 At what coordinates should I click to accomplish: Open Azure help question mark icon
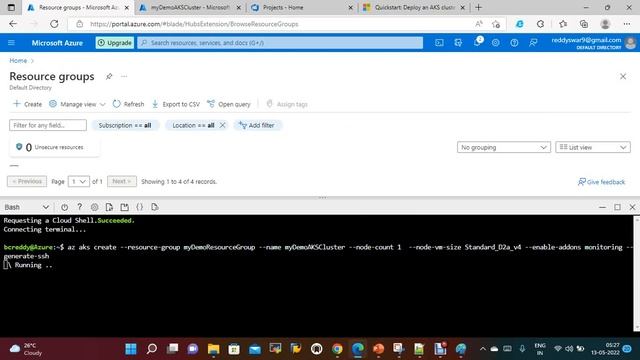pyautogui.click(x=514, y=43)
